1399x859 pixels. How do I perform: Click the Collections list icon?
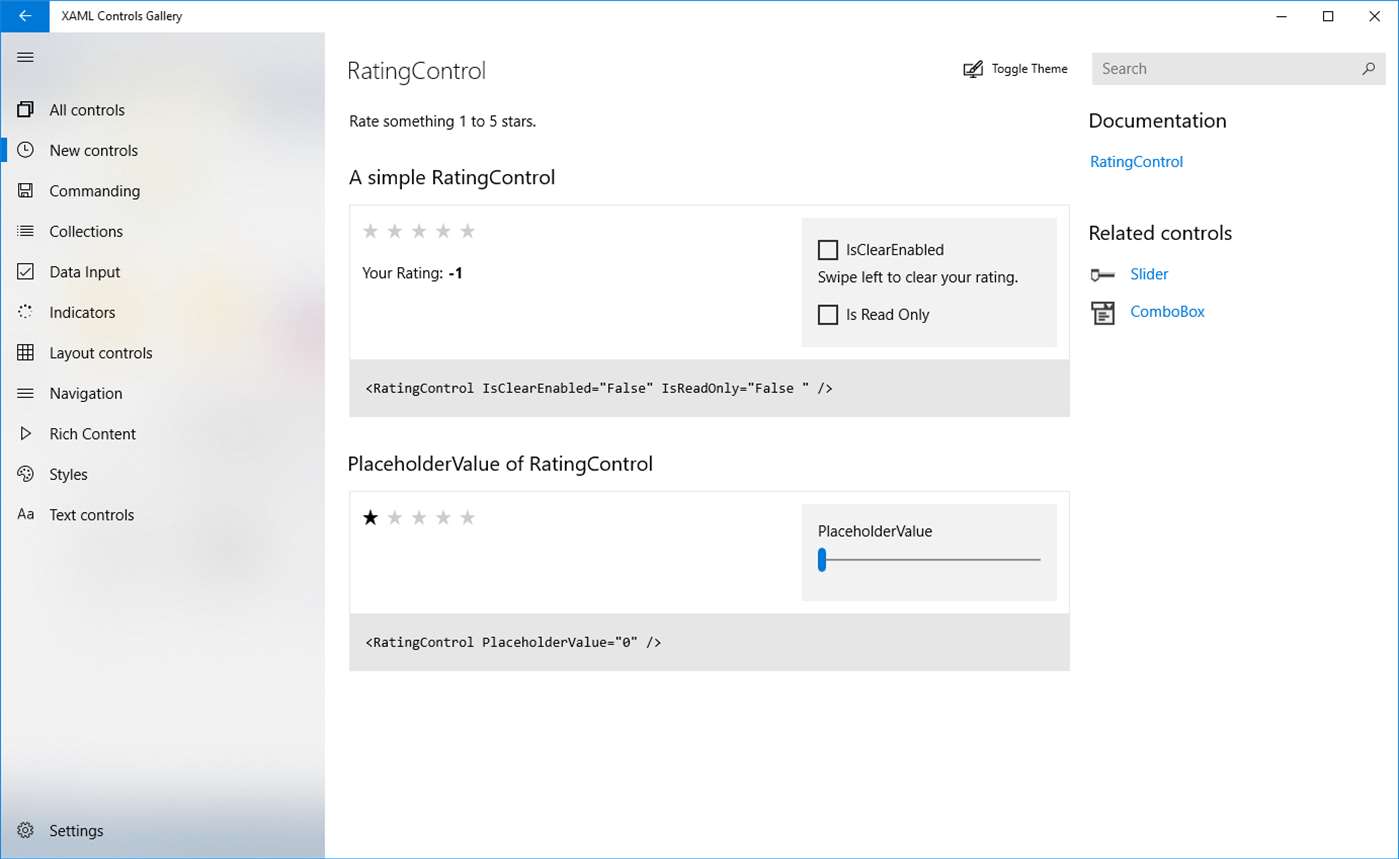click(x=26, y=231)
